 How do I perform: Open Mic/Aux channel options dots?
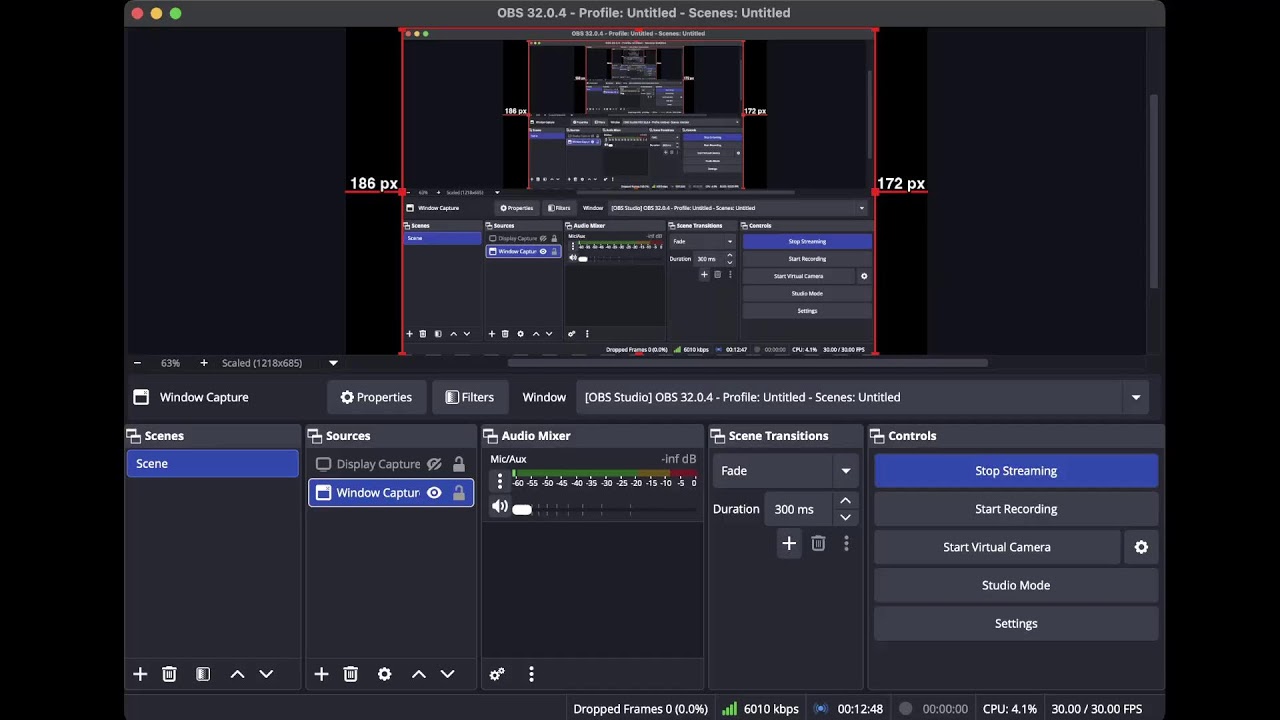coord(500,482)
